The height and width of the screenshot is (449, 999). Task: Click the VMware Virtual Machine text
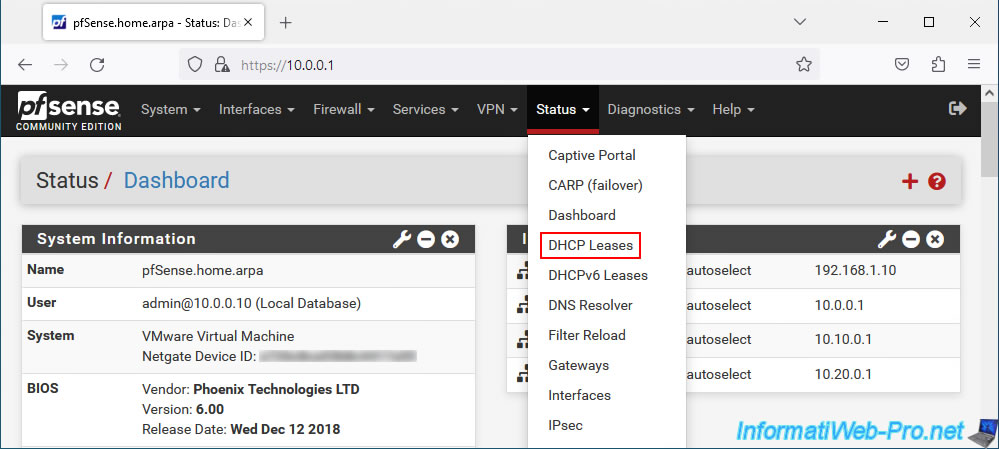tap(218, 336)
